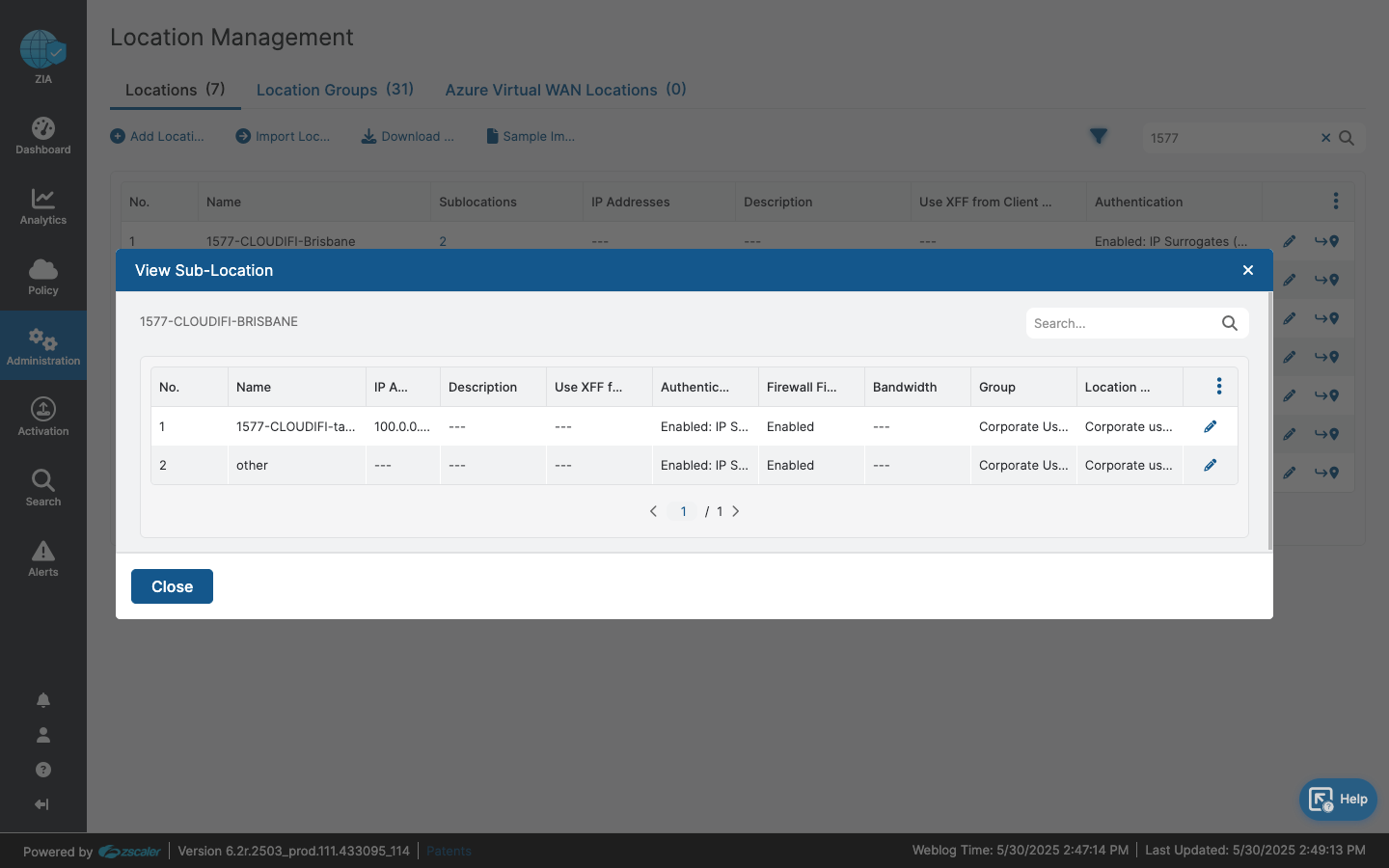
Task: Switch to Azure Virtual WAN Locations tab
Action: (564, 90)
